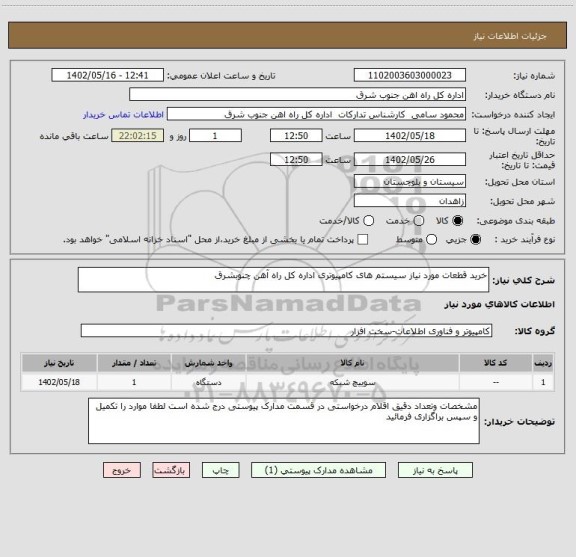The image size is (576, 557).
Task: Click the بازگشت back button
Action: 171,470
